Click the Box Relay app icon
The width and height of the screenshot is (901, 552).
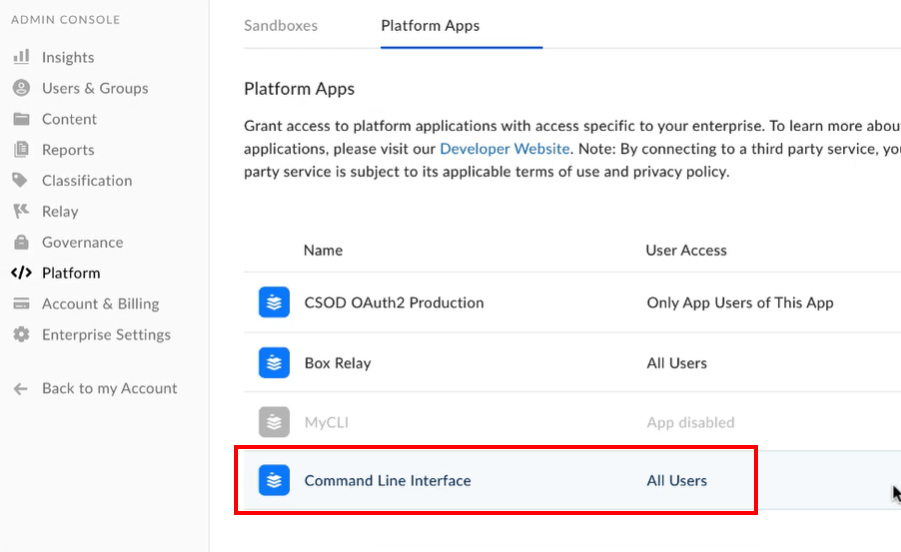pyautogui.click(x=274, y=362)
